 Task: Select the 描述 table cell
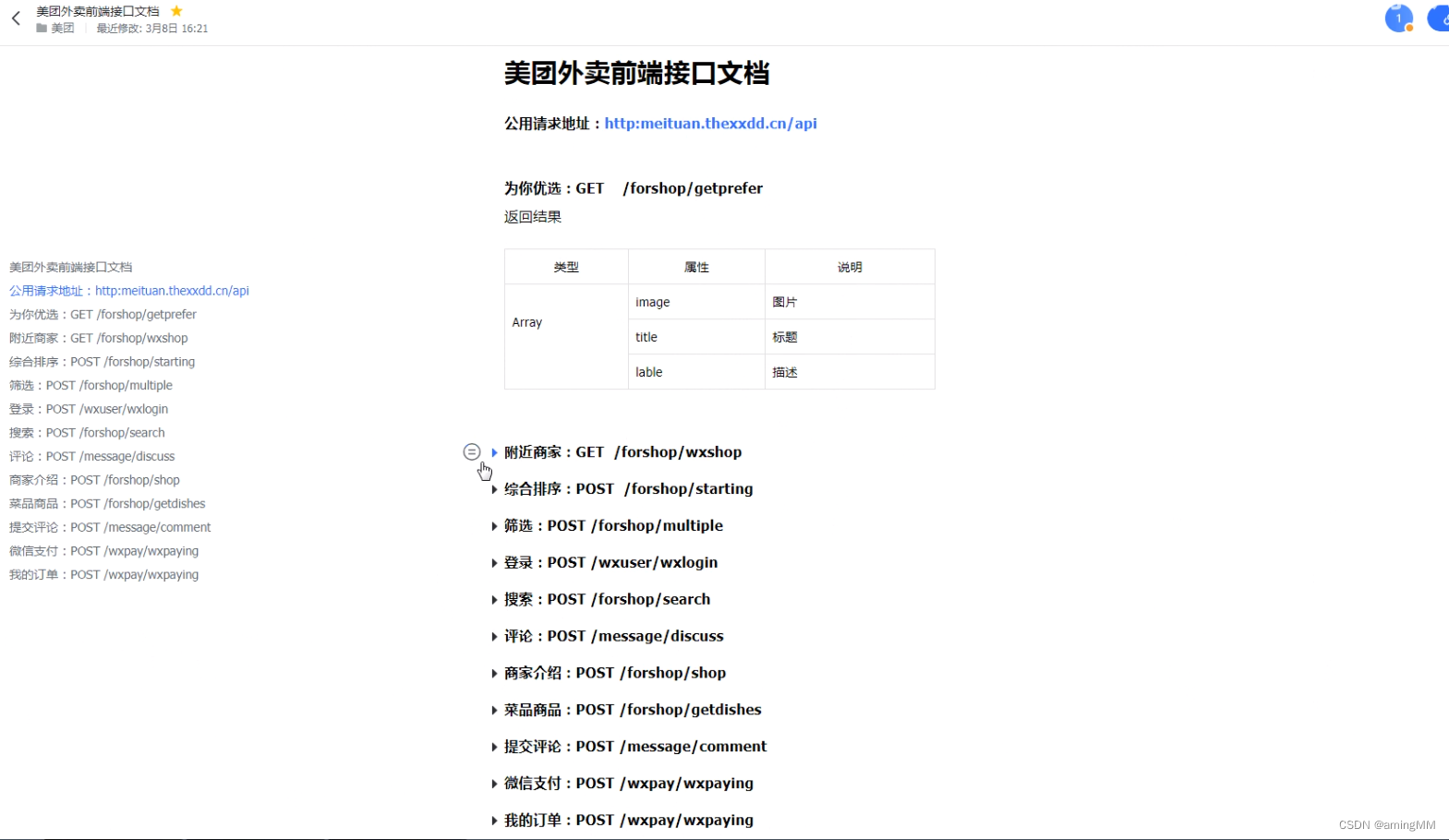(x=850, y=372)
